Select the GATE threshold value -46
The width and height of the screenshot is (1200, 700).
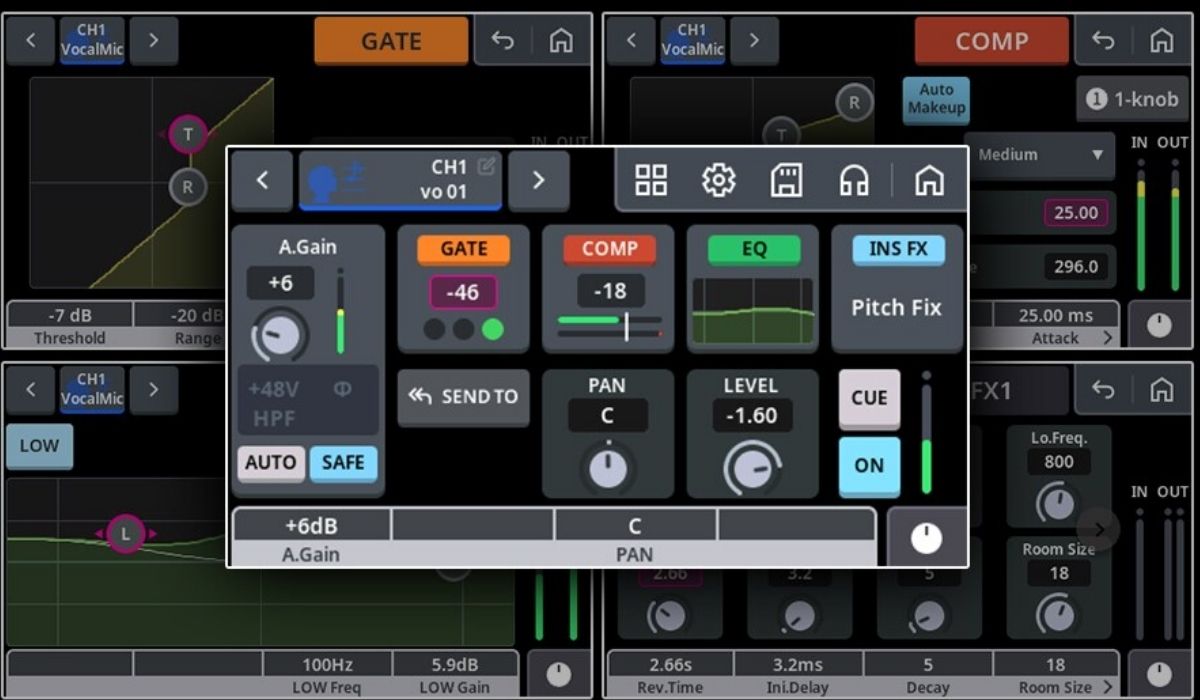tap(463, 292)
